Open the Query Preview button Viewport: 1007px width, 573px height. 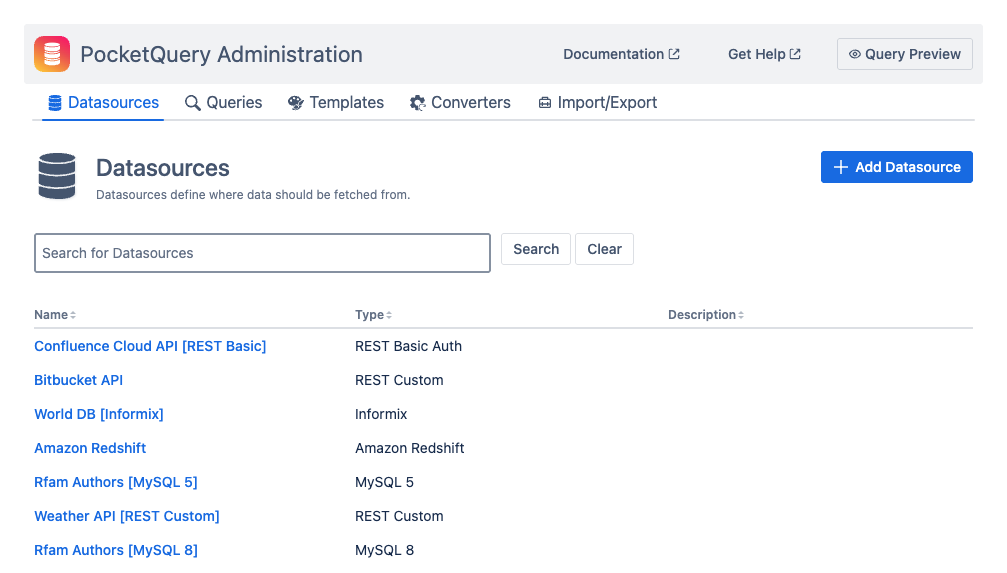click(904, 54)
